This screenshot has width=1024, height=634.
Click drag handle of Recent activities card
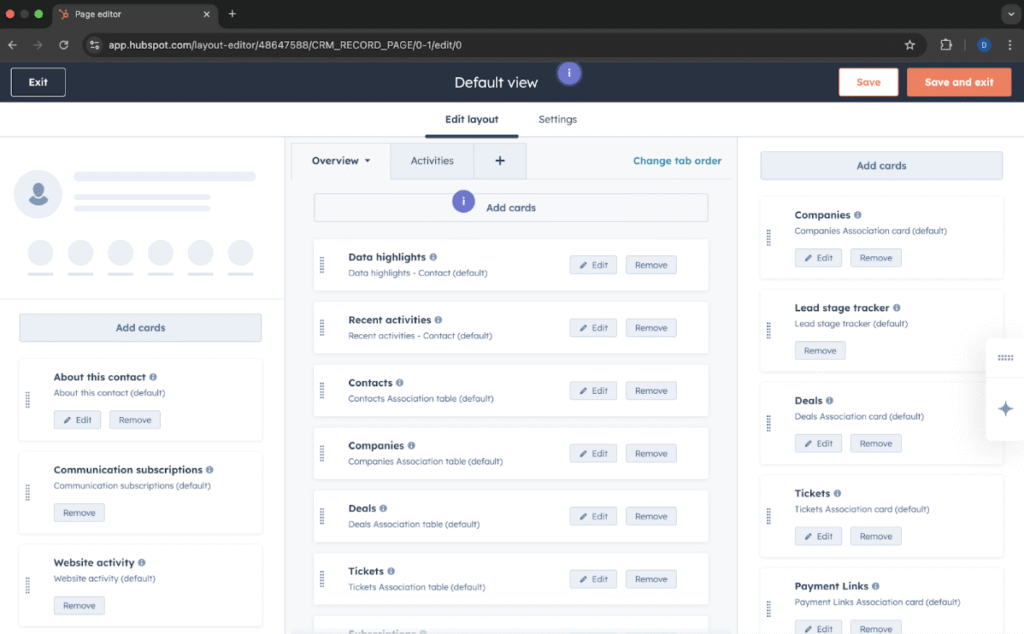click(x=322, y=327)
